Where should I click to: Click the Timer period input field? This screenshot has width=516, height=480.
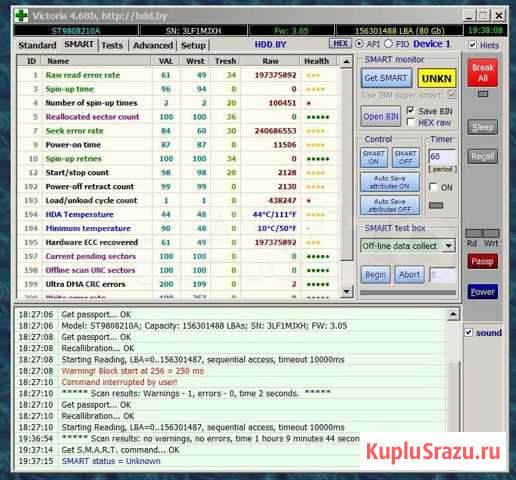click(x=442, y=156)
